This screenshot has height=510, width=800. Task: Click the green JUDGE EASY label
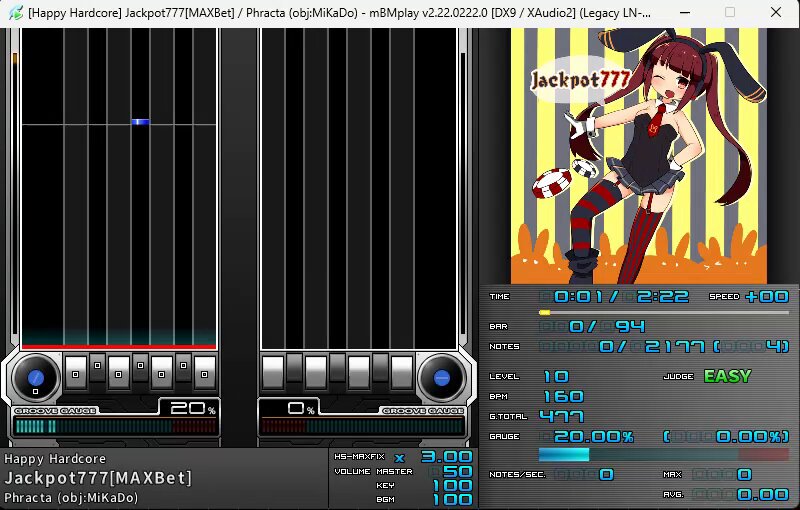[x=728, y=376]
